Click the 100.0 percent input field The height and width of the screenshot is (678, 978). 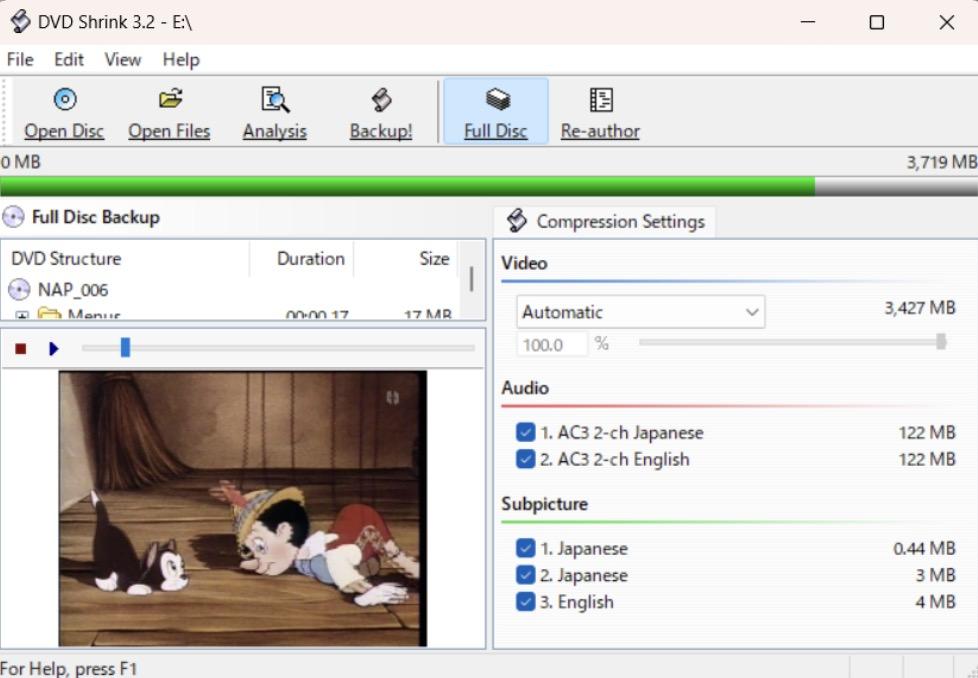click(x=552, y=344)
